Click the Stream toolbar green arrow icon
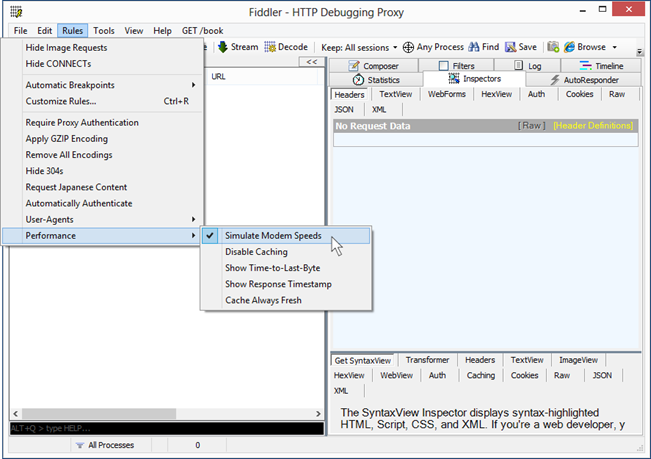 click(x=223, y=47)
